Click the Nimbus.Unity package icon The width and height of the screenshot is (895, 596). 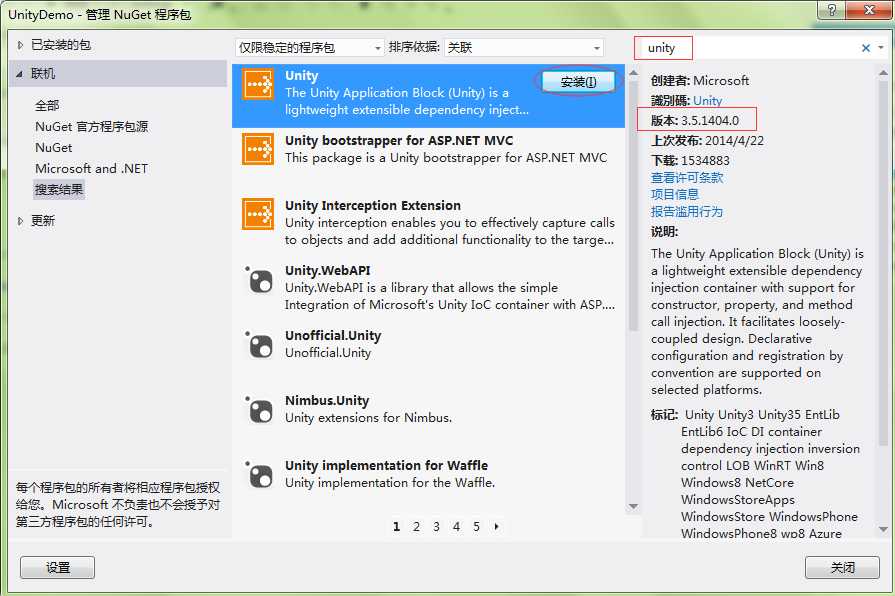pos(260,410)
